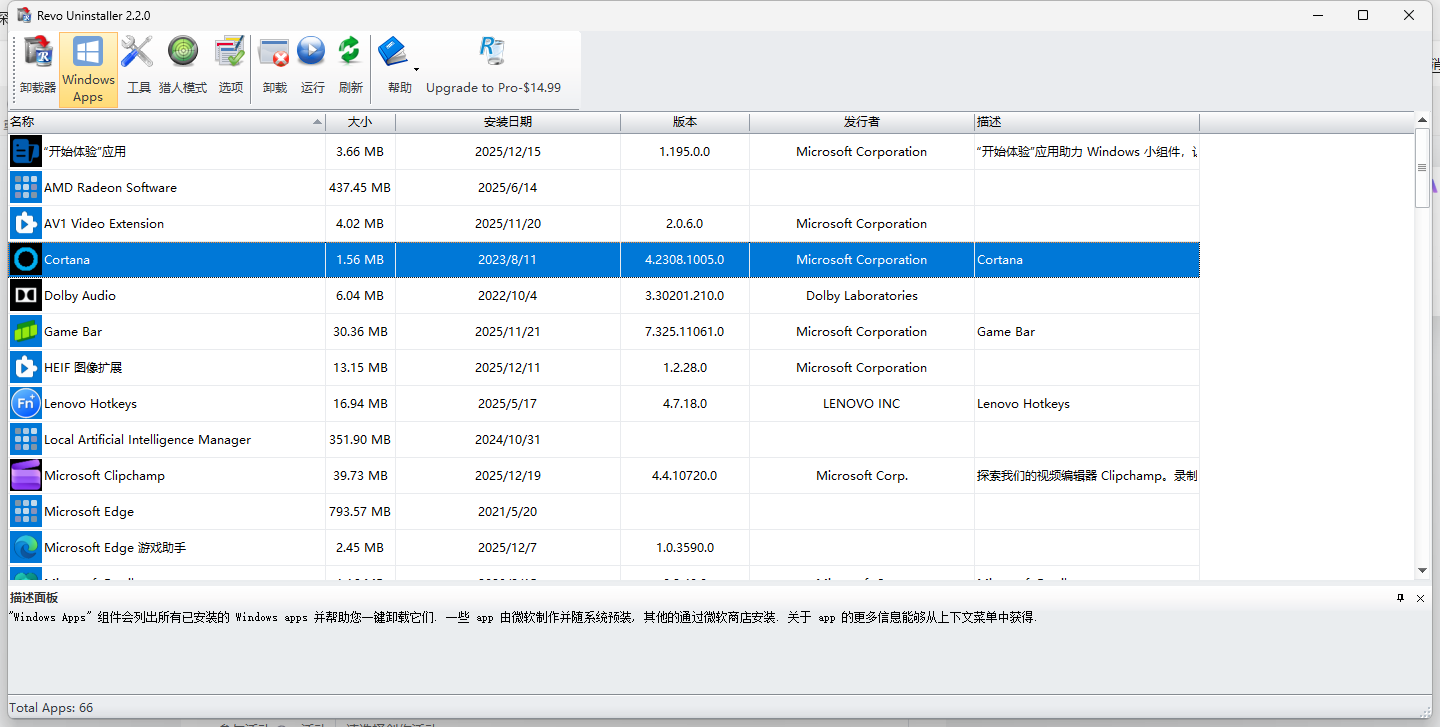Click the Microsoft Edge 游戏助手 icon
The image size is (1440, 727).
pos(26,548)
